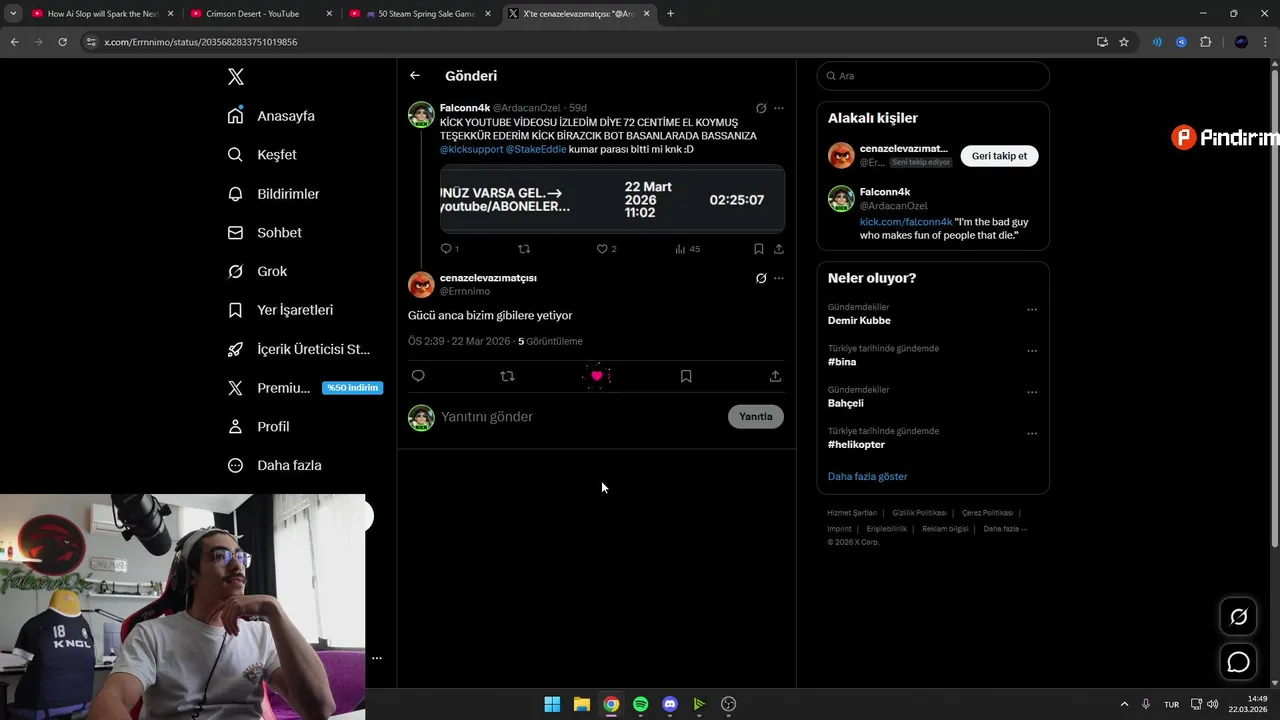Open Sohbet envelope icon
This screenshot has height=720, width=1280.
coord(235,232)
